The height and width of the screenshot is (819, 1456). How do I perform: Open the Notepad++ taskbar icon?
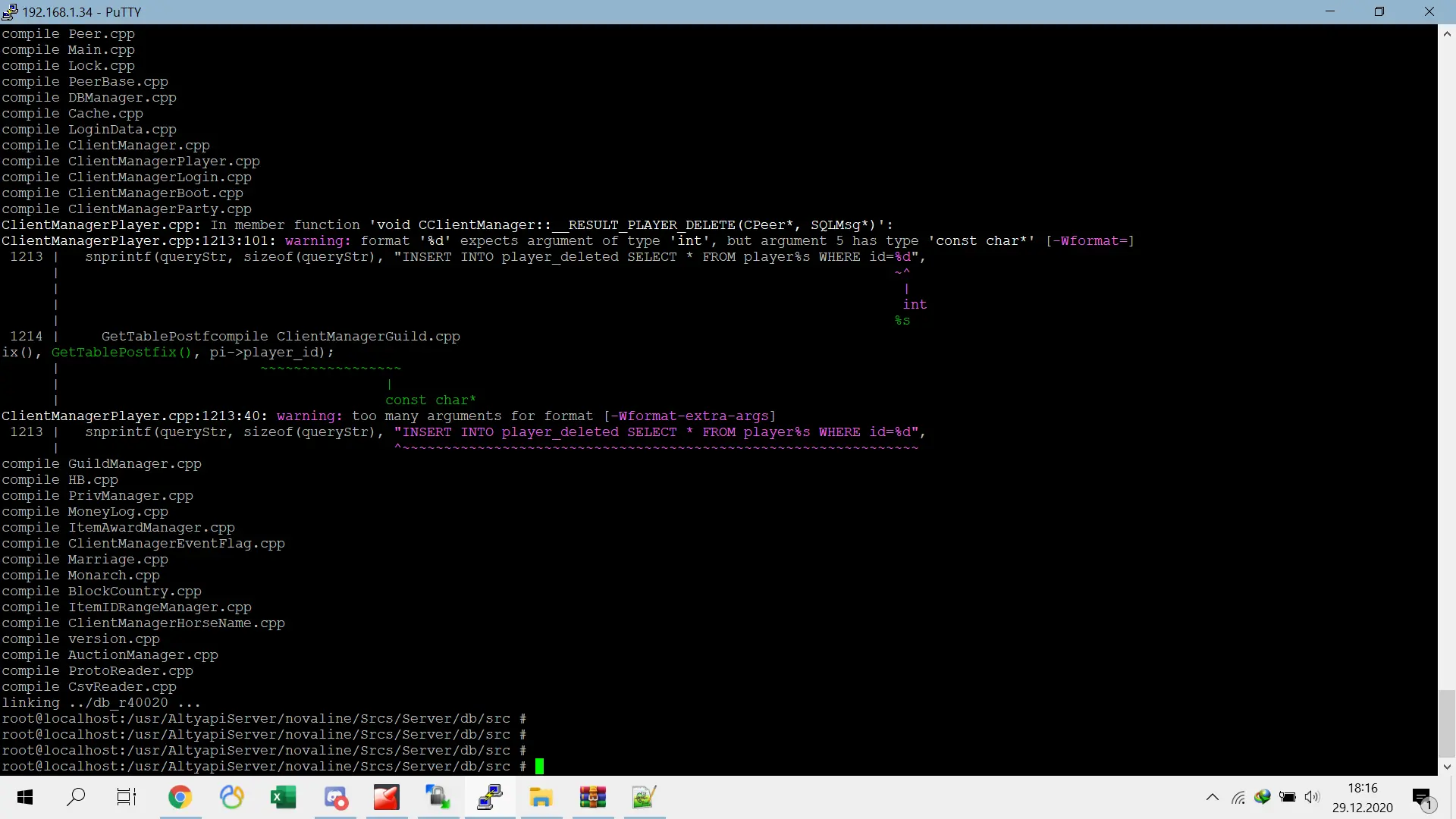(644, 797)
